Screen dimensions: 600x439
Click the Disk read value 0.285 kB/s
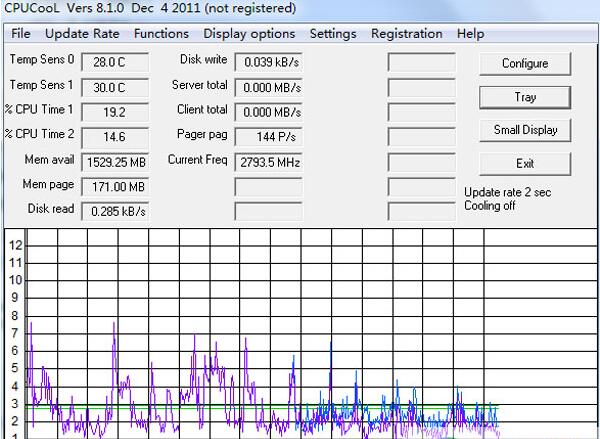click(x=115, y=212)
